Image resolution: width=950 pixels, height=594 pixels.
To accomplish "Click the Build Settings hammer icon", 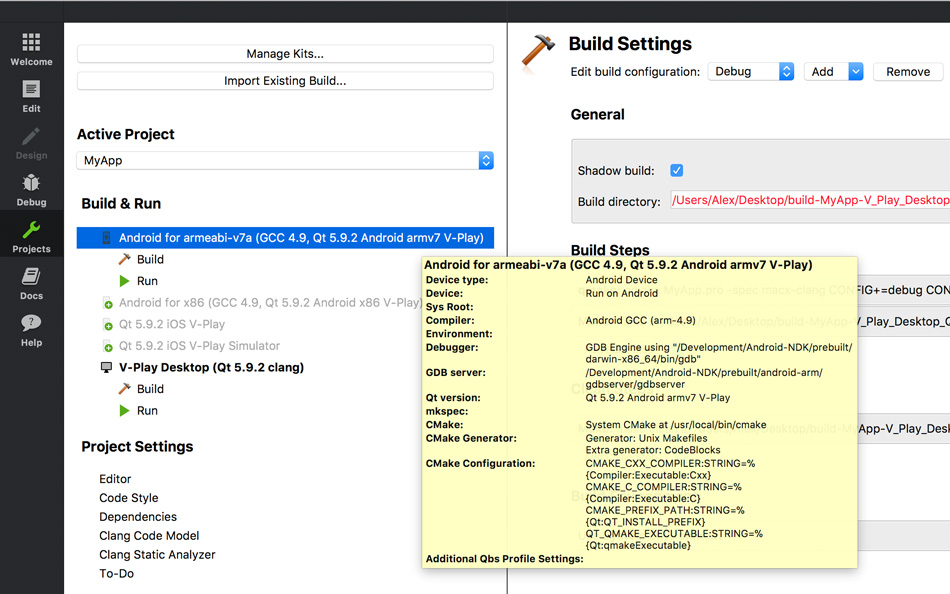I will 538,51.
